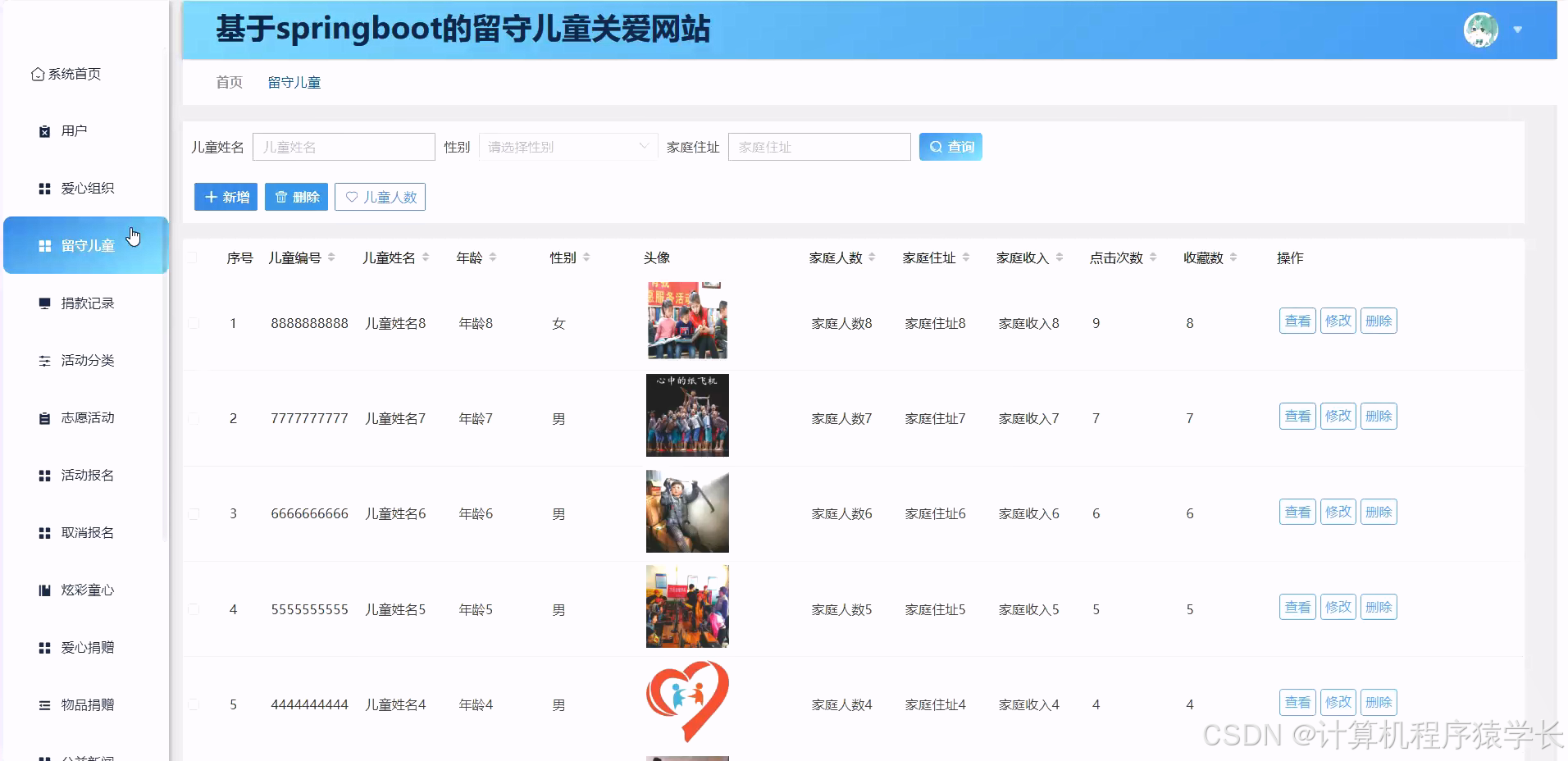Click the 儿童姓名 search input field

click(344, 147)
